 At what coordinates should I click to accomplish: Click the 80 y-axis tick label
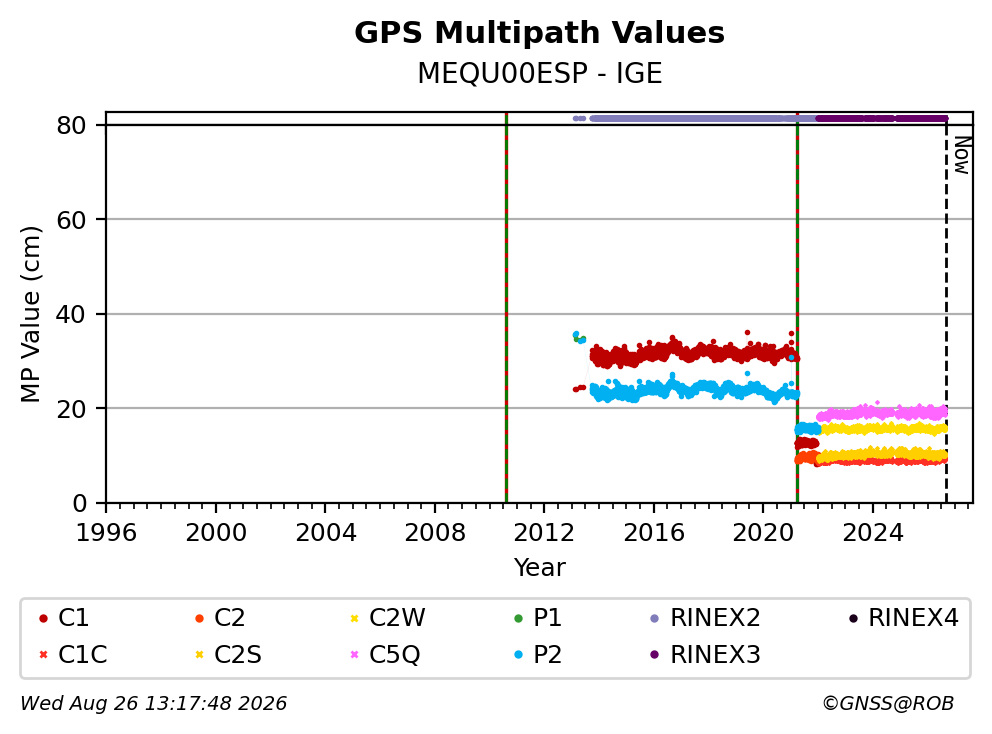coord(71,125)
